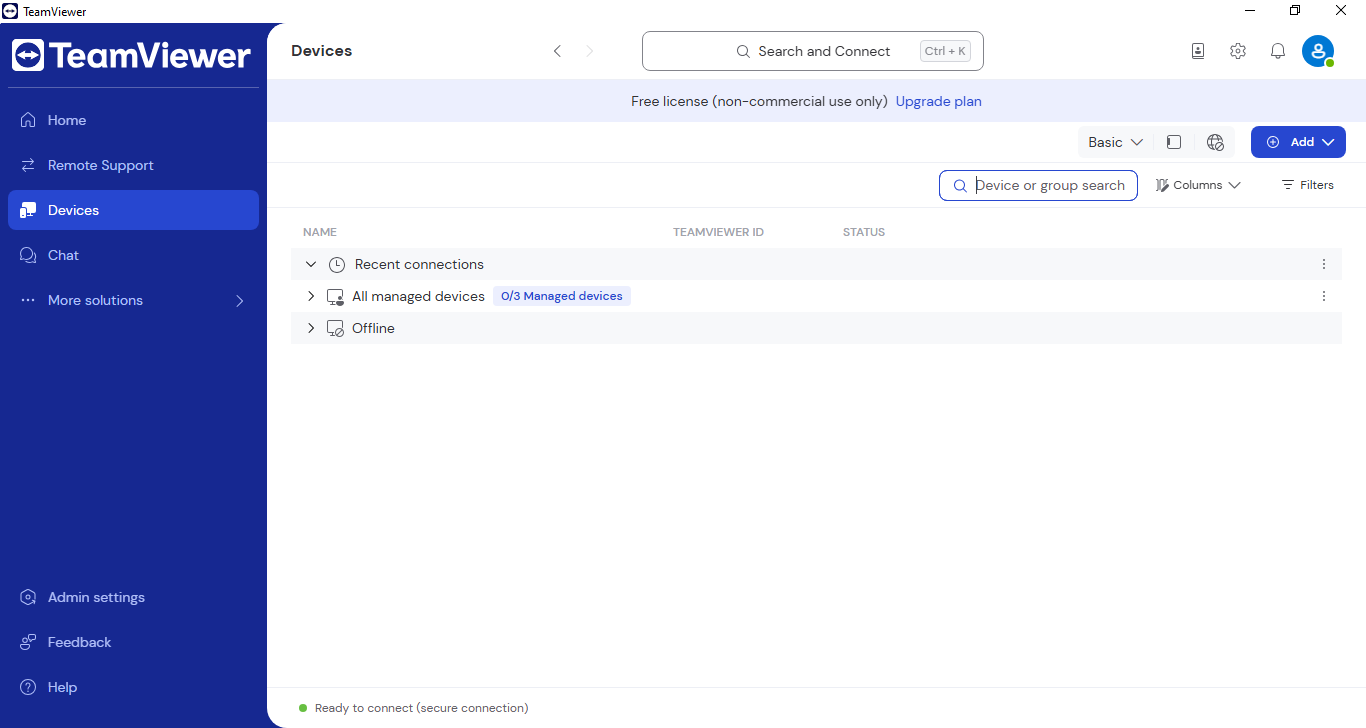Screen dimensions: 1366x728
Task: Click three-dot menu for All managed devices
Action: pyautogui.click(x=1324, y=296)
